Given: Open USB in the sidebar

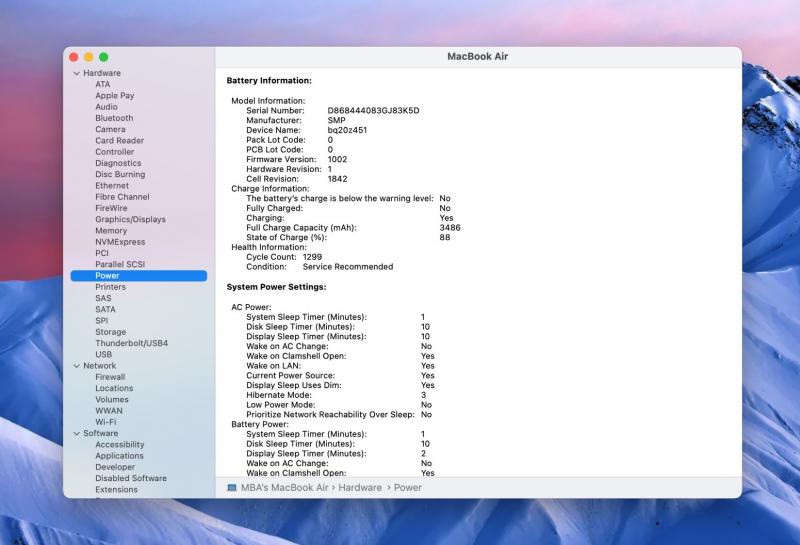Looking at the screenshot, I should coord(104,354).
